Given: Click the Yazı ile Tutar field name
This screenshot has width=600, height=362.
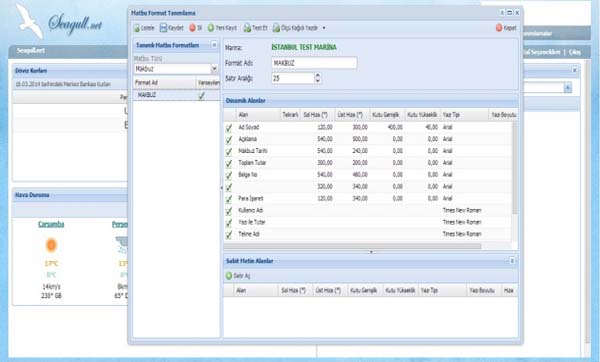Looking at the screenshot, I should [x=252, y=222].
